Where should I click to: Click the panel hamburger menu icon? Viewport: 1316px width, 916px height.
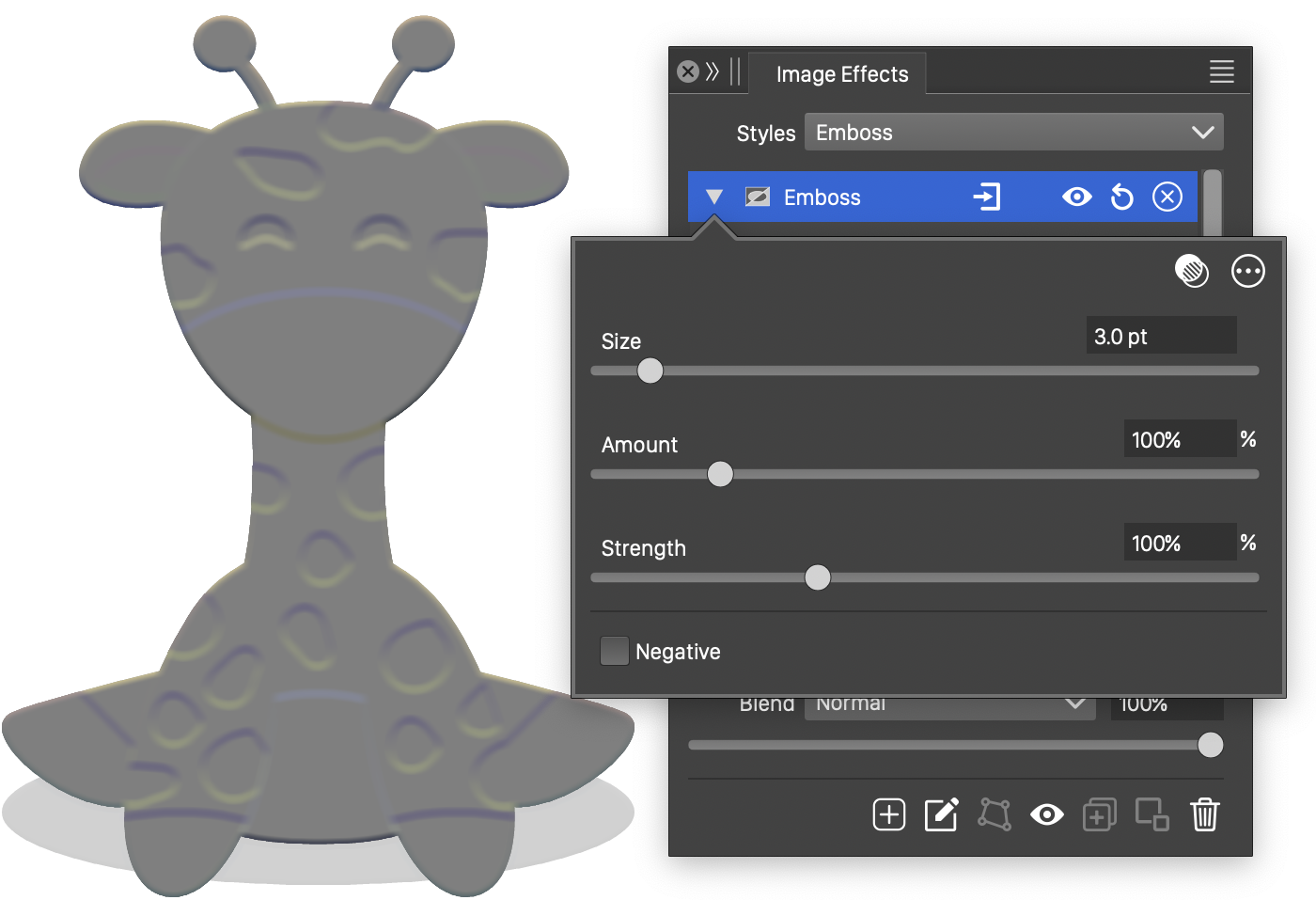(x=1221, y=72)
